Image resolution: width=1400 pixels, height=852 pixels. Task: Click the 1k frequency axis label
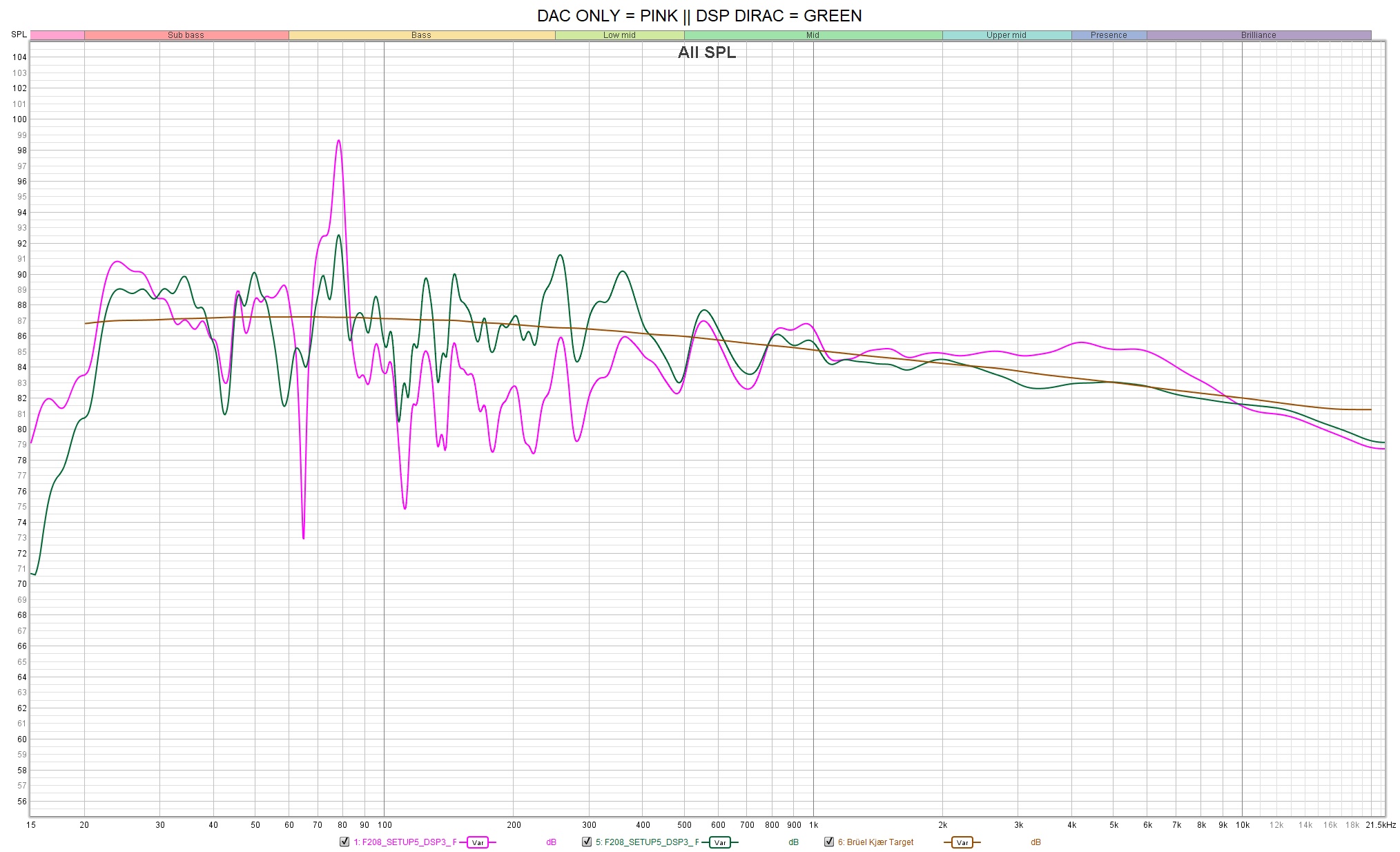(x=813, y=825)
